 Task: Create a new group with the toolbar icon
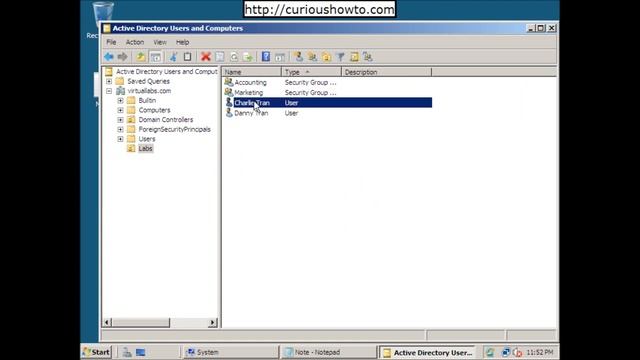[313, 57]
